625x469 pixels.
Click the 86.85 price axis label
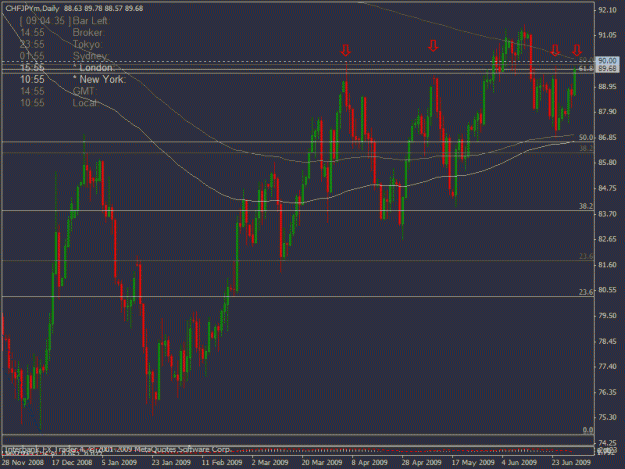pos(607,137)
